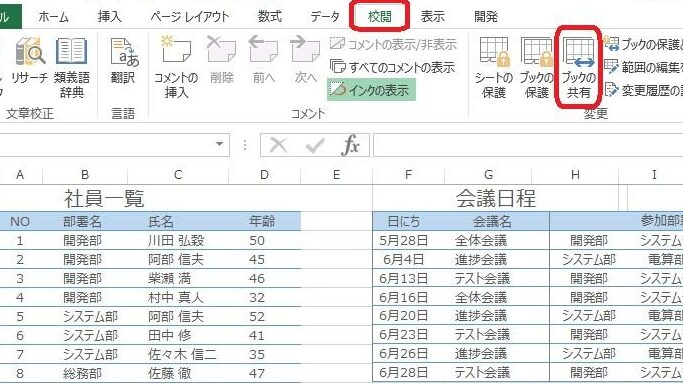Click the 社員一覧 title cell
Screen dimensions: 683x384
coord(104,199)
